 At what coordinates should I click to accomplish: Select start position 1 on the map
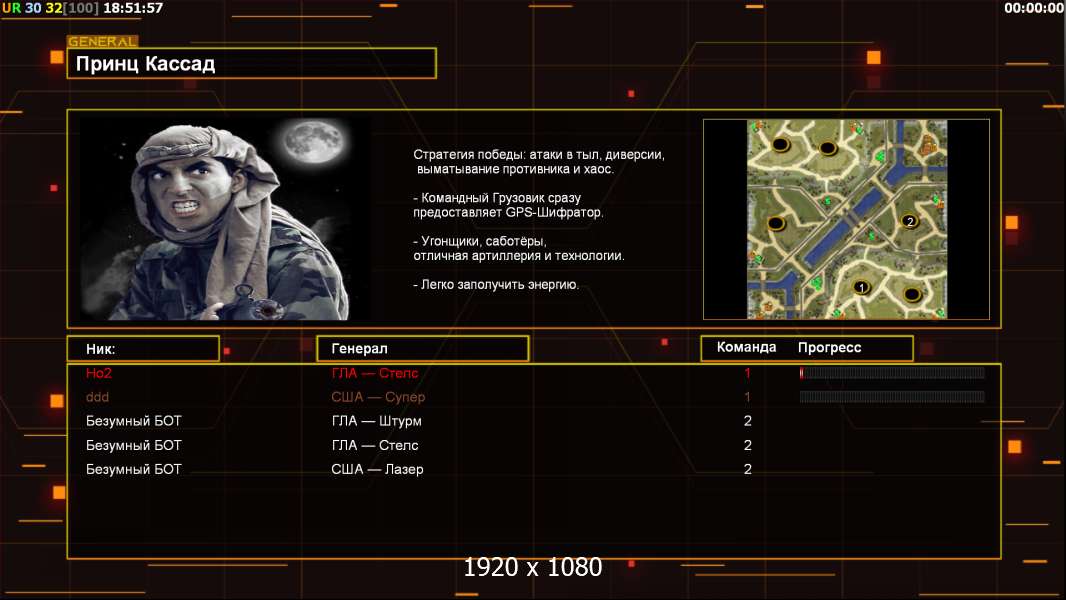(861, 287)
